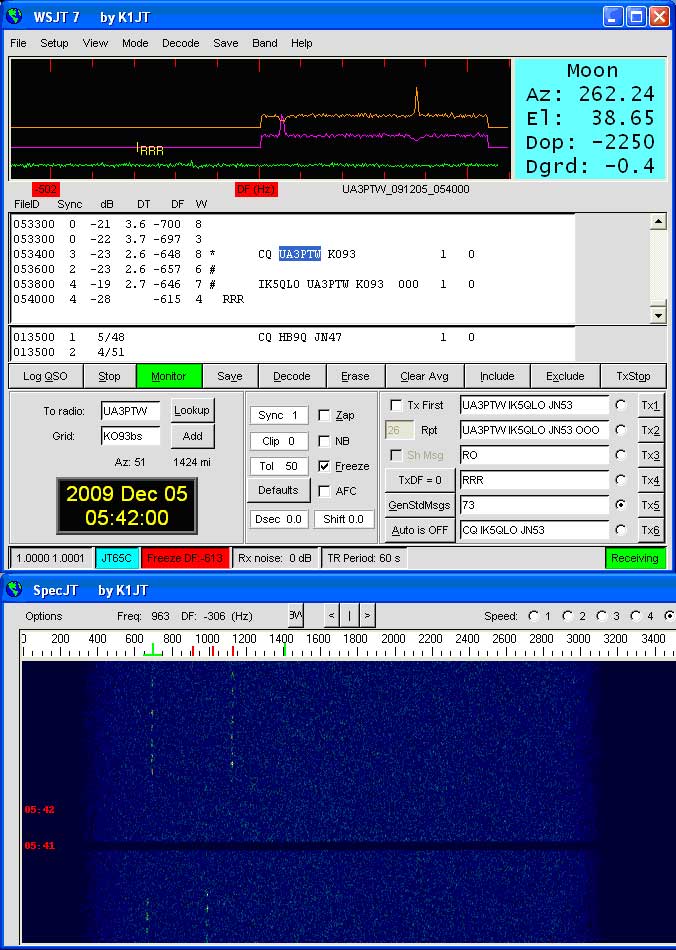676x950 pixels.
Task: Click the Auto is OFF button
Action: [x=420, y=530]
